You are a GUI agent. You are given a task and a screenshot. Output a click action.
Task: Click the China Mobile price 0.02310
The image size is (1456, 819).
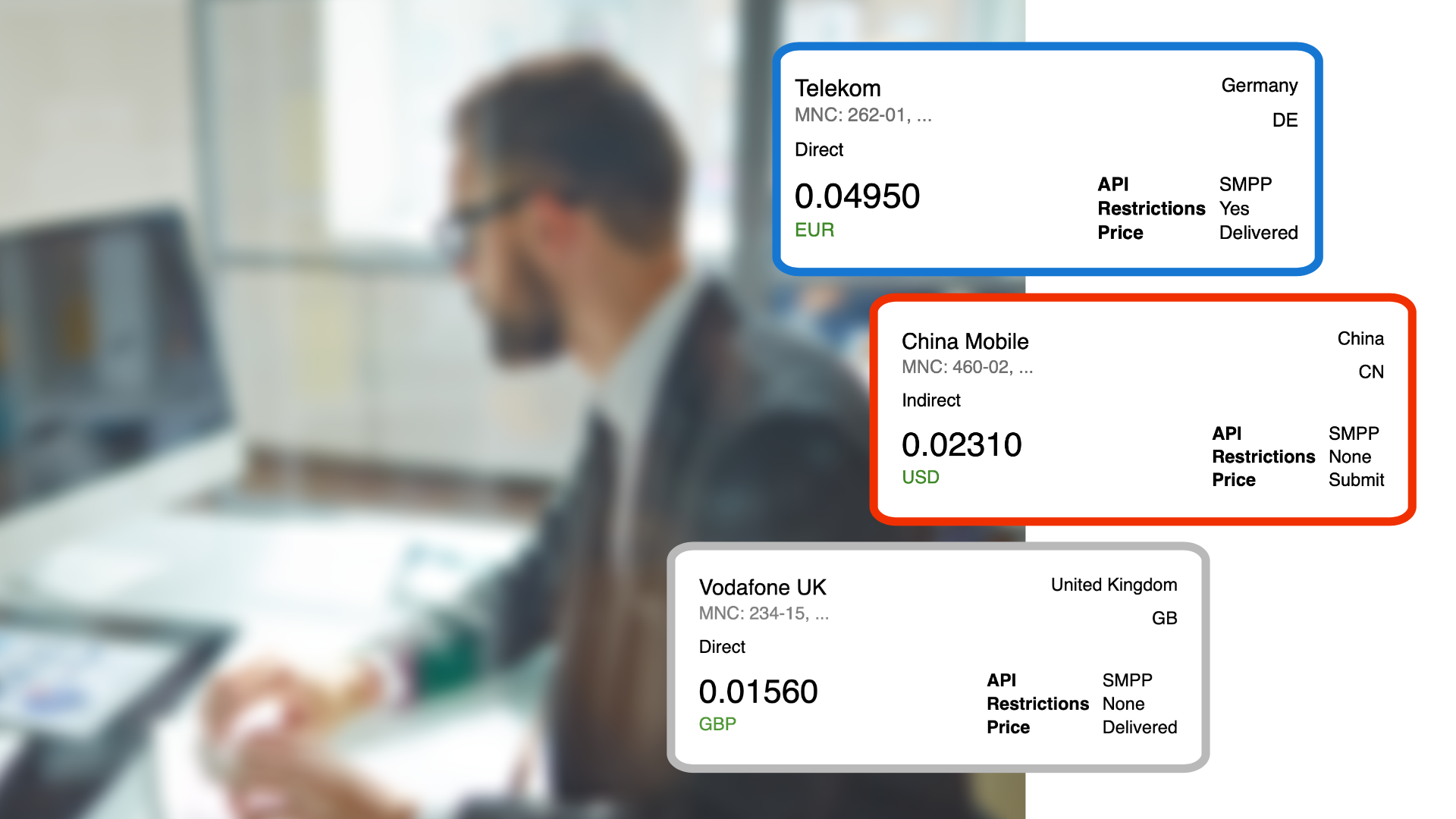962,445
